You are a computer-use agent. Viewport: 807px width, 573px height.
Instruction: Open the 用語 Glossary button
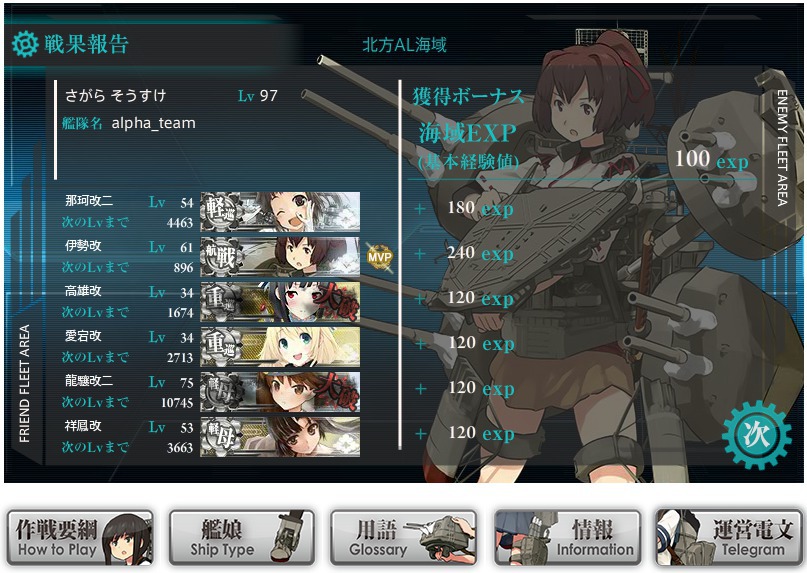(404, 538)
